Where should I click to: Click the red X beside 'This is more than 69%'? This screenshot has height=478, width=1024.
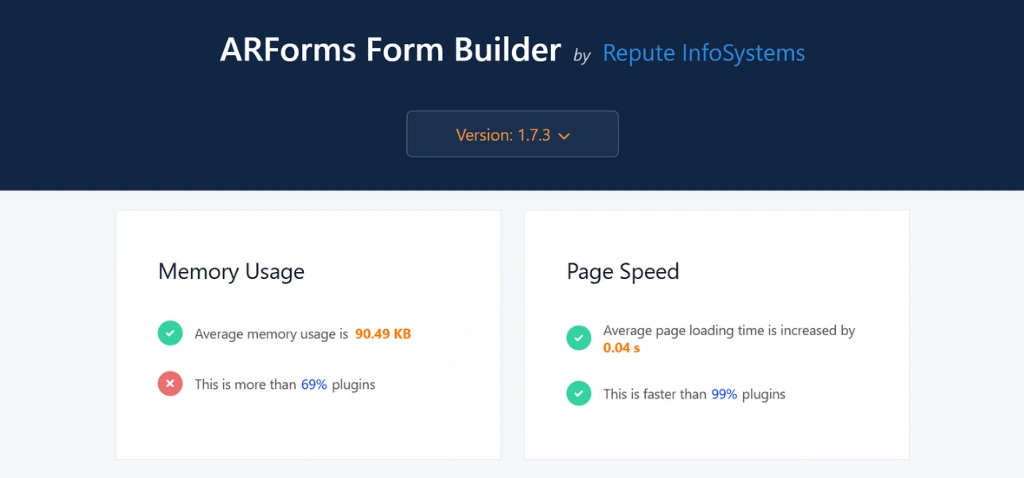coord(170,384)
